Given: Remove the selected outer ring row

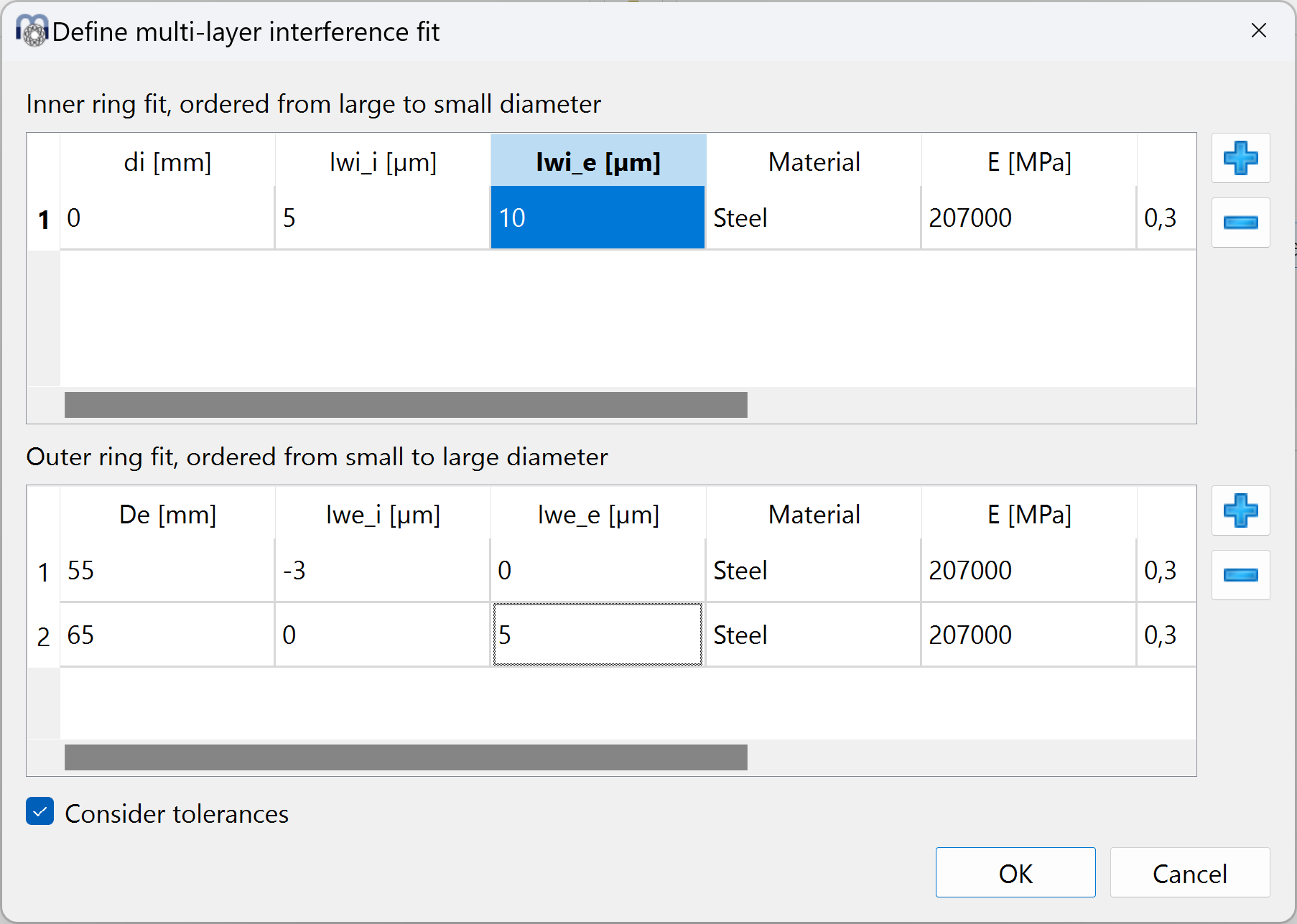Looking at the screenshot, I should pos(1241,575).
